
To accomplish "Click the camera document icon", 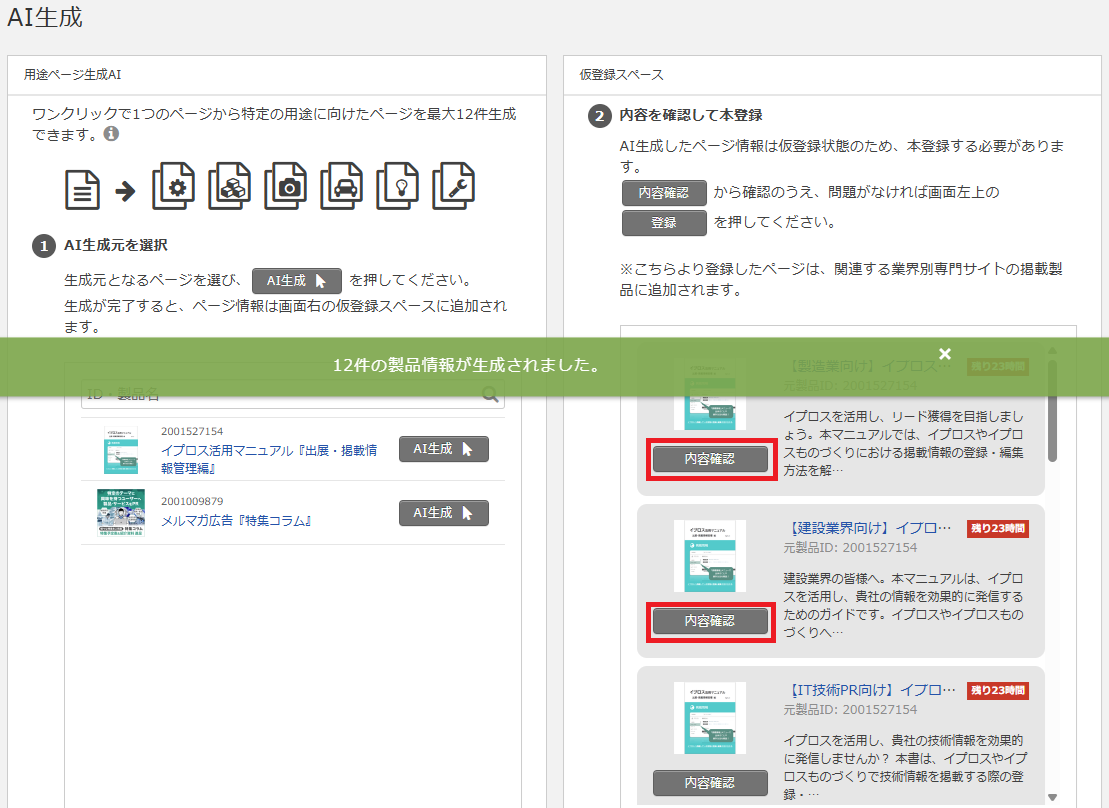I will [286, 186].
